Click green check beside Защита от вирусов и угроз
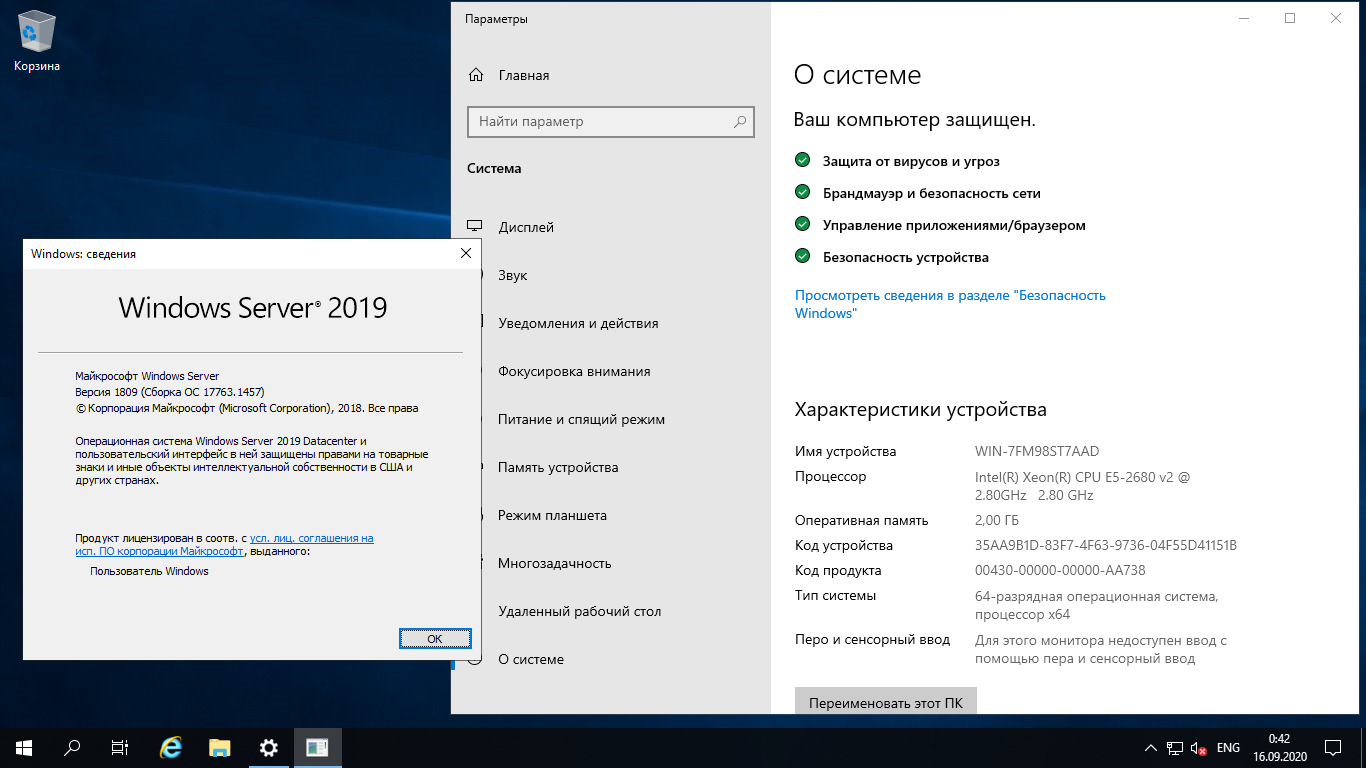The height and width of the screenshot is (768, 1366). tap(802, 160)
